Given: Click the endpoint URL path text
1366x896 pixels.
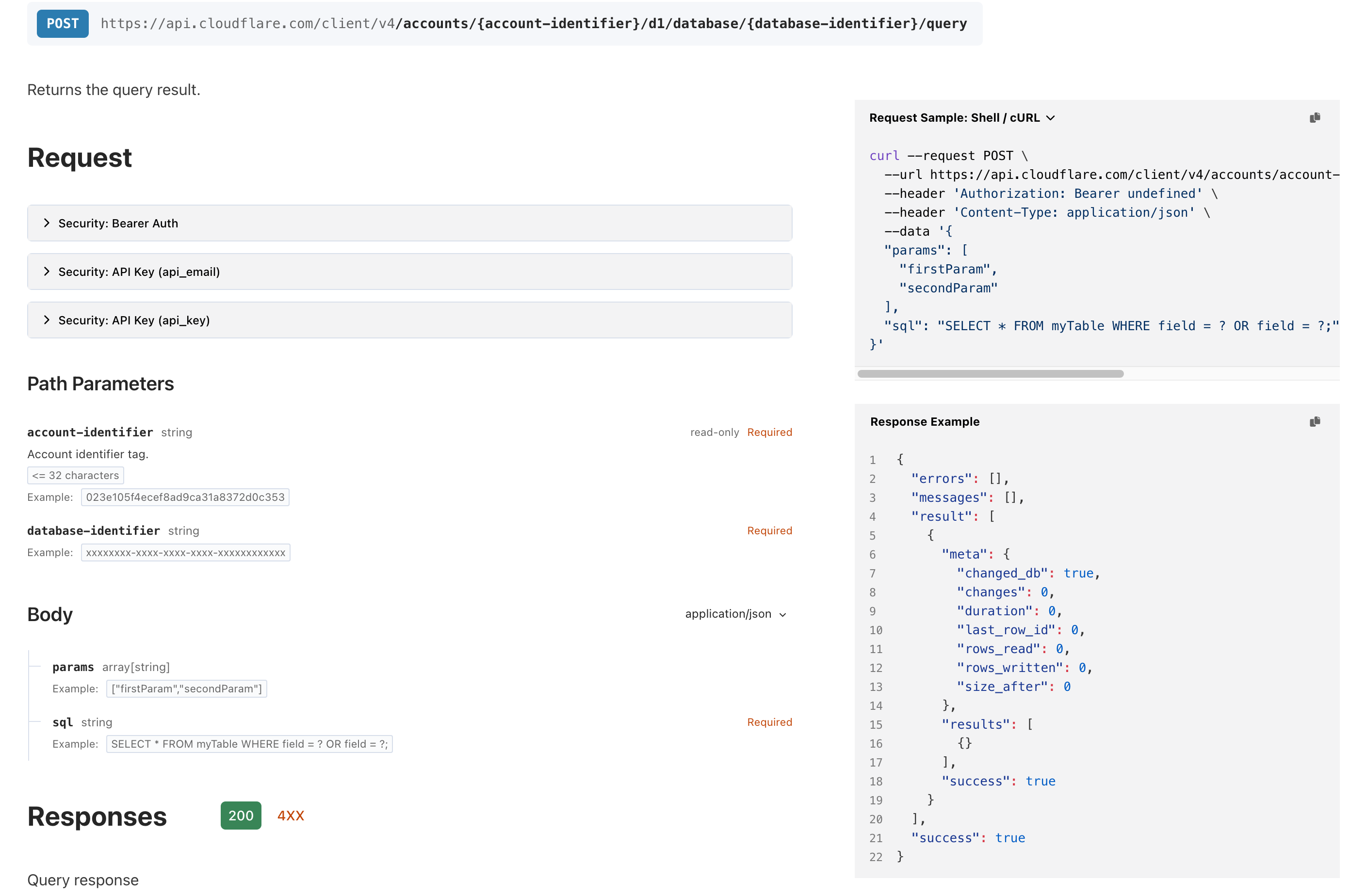Looking at the screenshot, I should (534, 24).
